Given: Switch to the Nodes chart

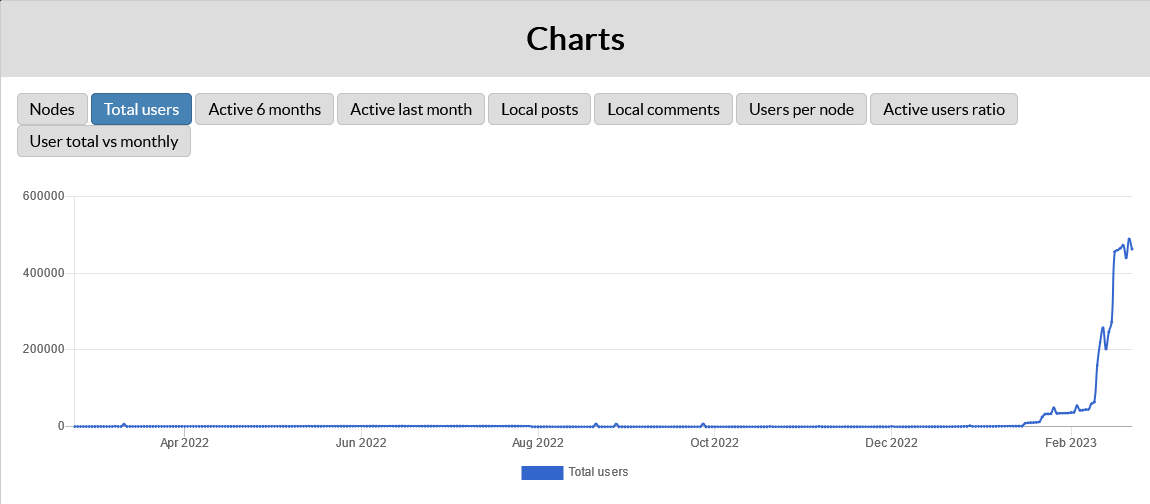Looking at the screenshot, I should (52, 109).
